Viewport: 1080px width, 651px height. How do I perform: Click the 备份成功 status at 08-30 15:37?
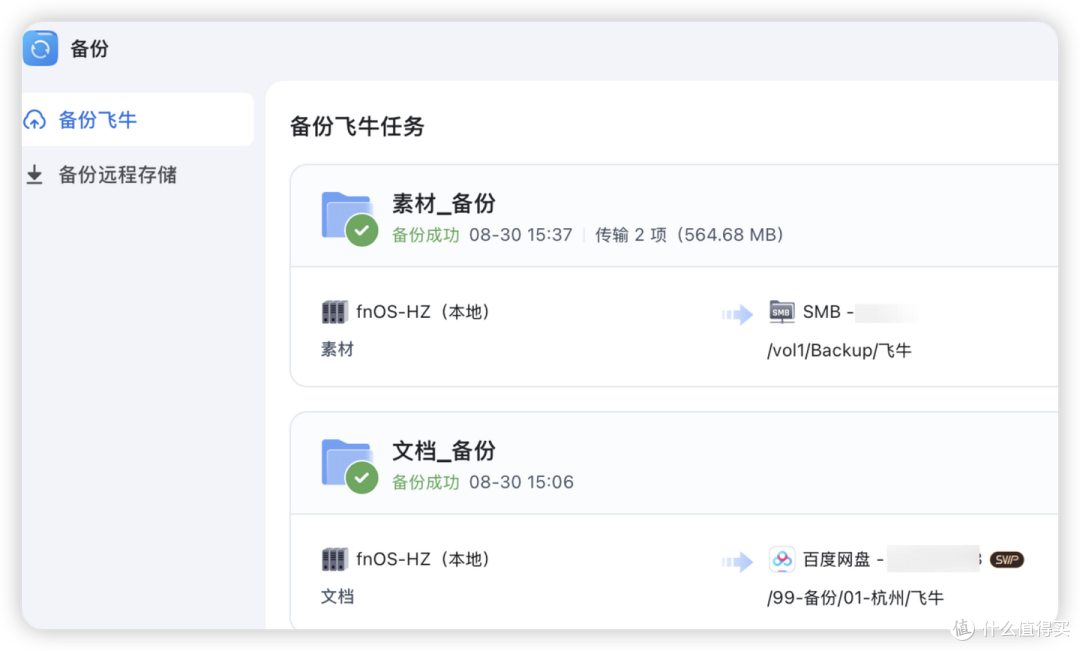[x=426, y=235]
